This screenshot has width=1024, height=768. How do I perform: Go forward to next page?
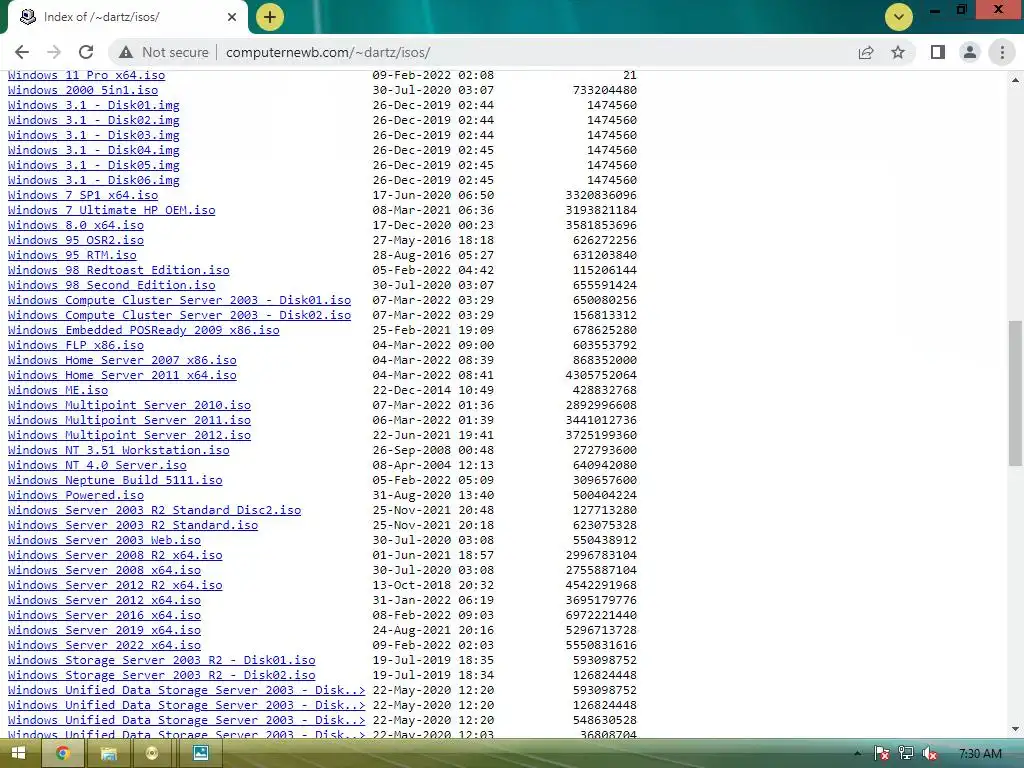(x=54, y=52)
